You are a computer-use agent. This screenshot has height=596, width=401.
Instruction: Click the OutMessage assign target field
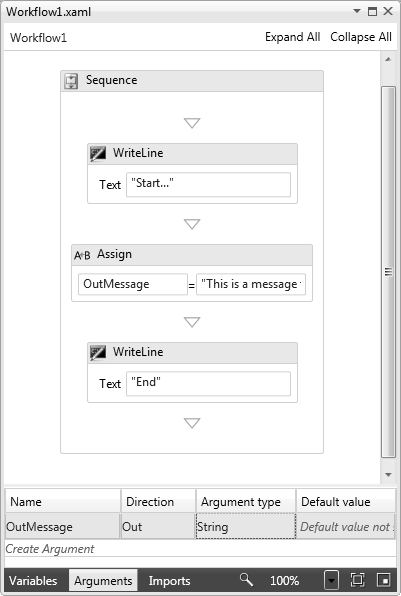pos(133,284)
